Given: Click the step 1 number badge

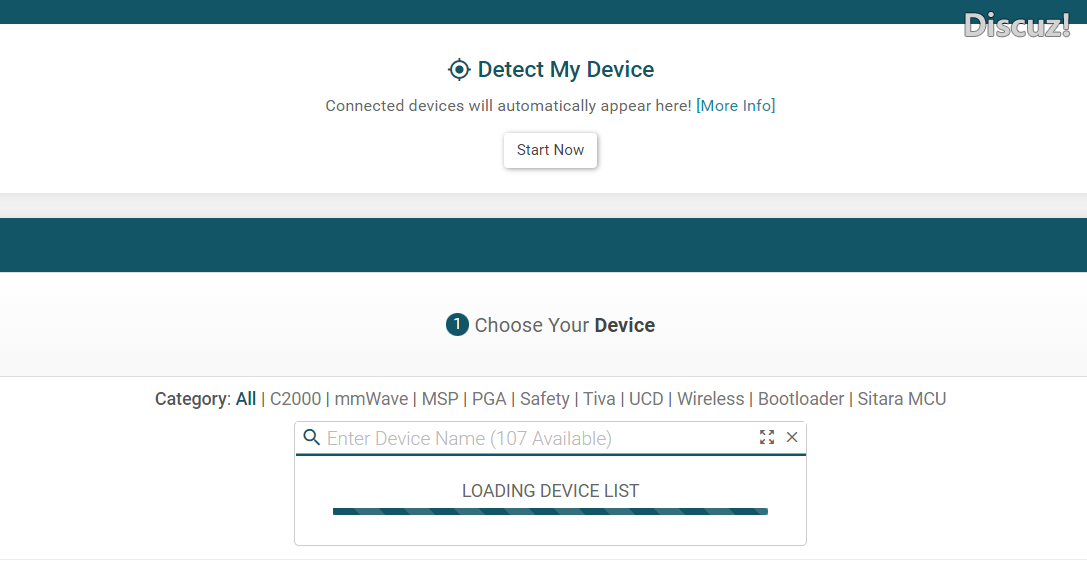Looking at the screenshot, I should (457, 325).
